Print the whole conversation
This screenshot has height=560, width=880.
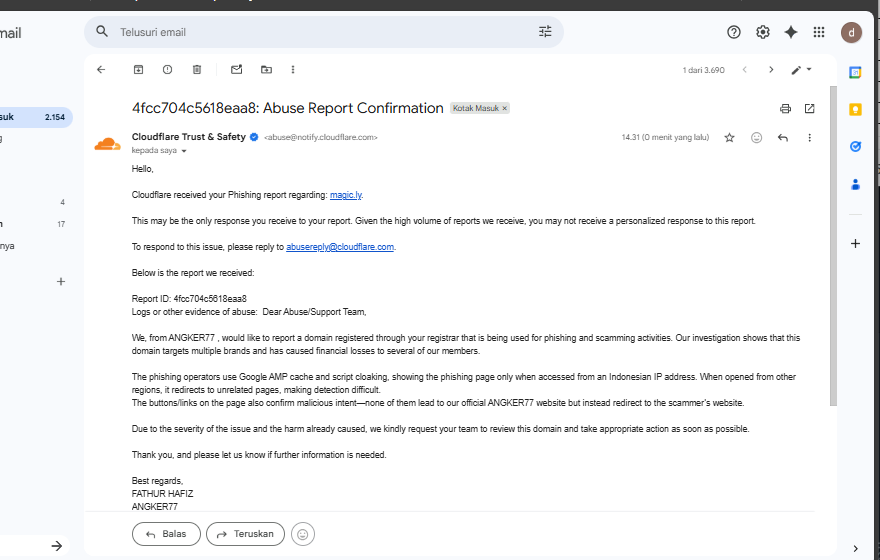pos(785,108)
